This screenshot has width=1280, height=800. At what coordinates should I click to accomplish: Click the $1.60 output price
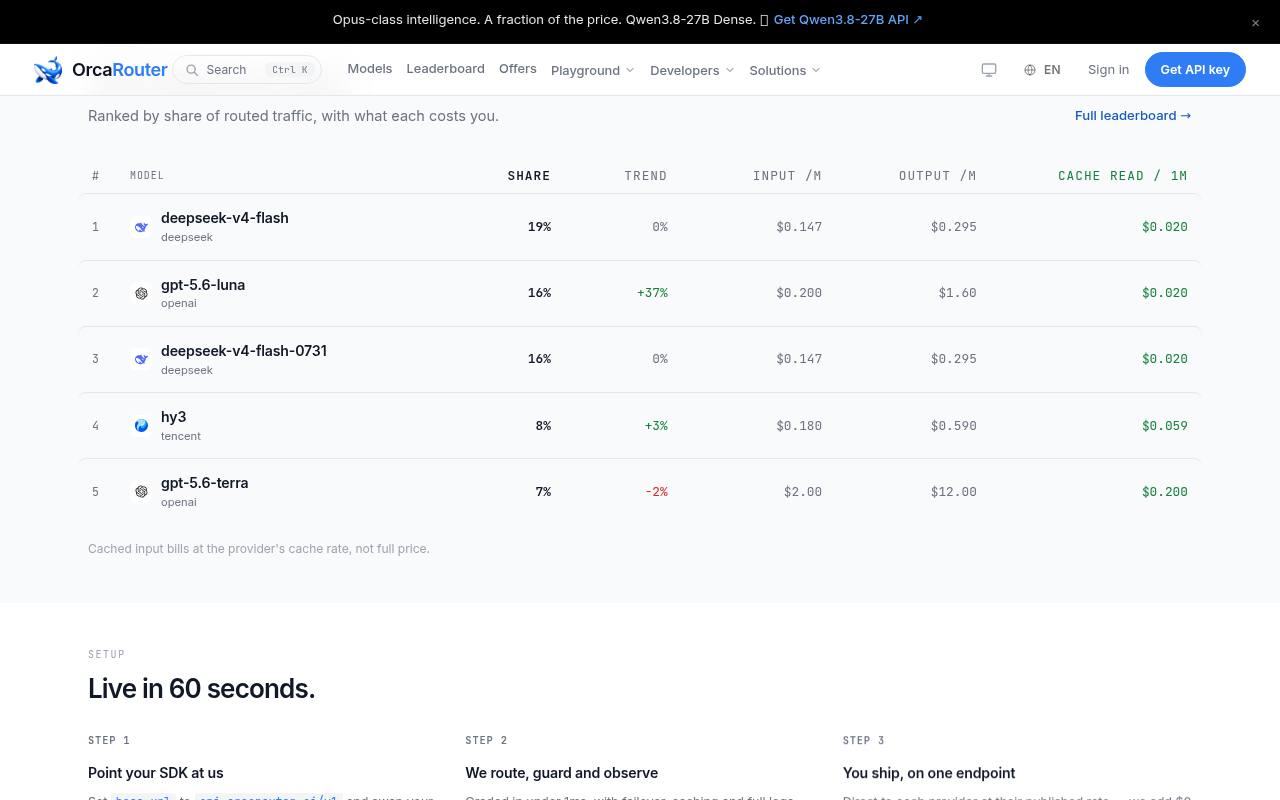[x=957, y=293]
